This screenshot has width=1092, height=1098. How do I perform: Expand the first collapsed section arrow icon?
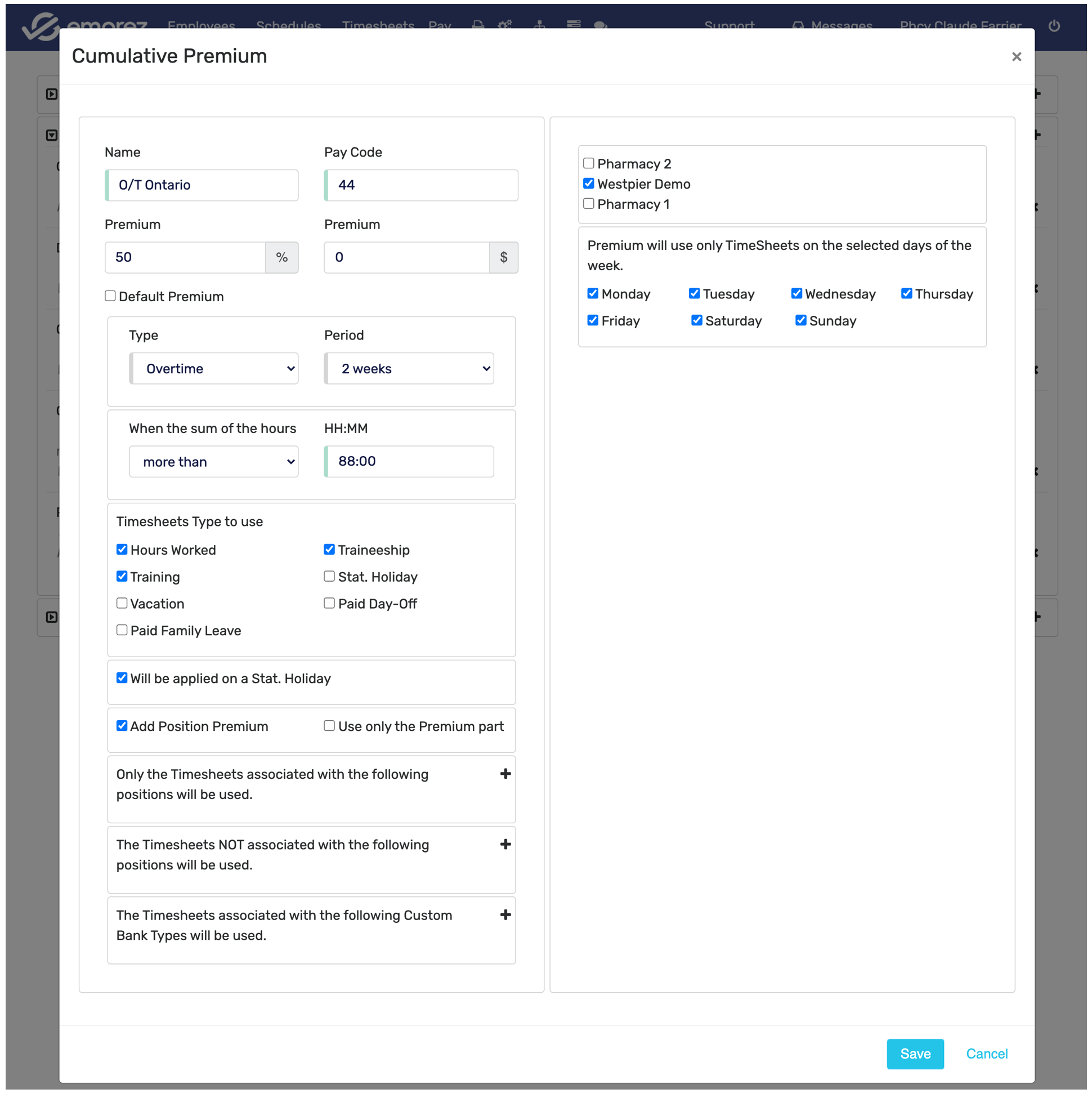coord(52,94)
